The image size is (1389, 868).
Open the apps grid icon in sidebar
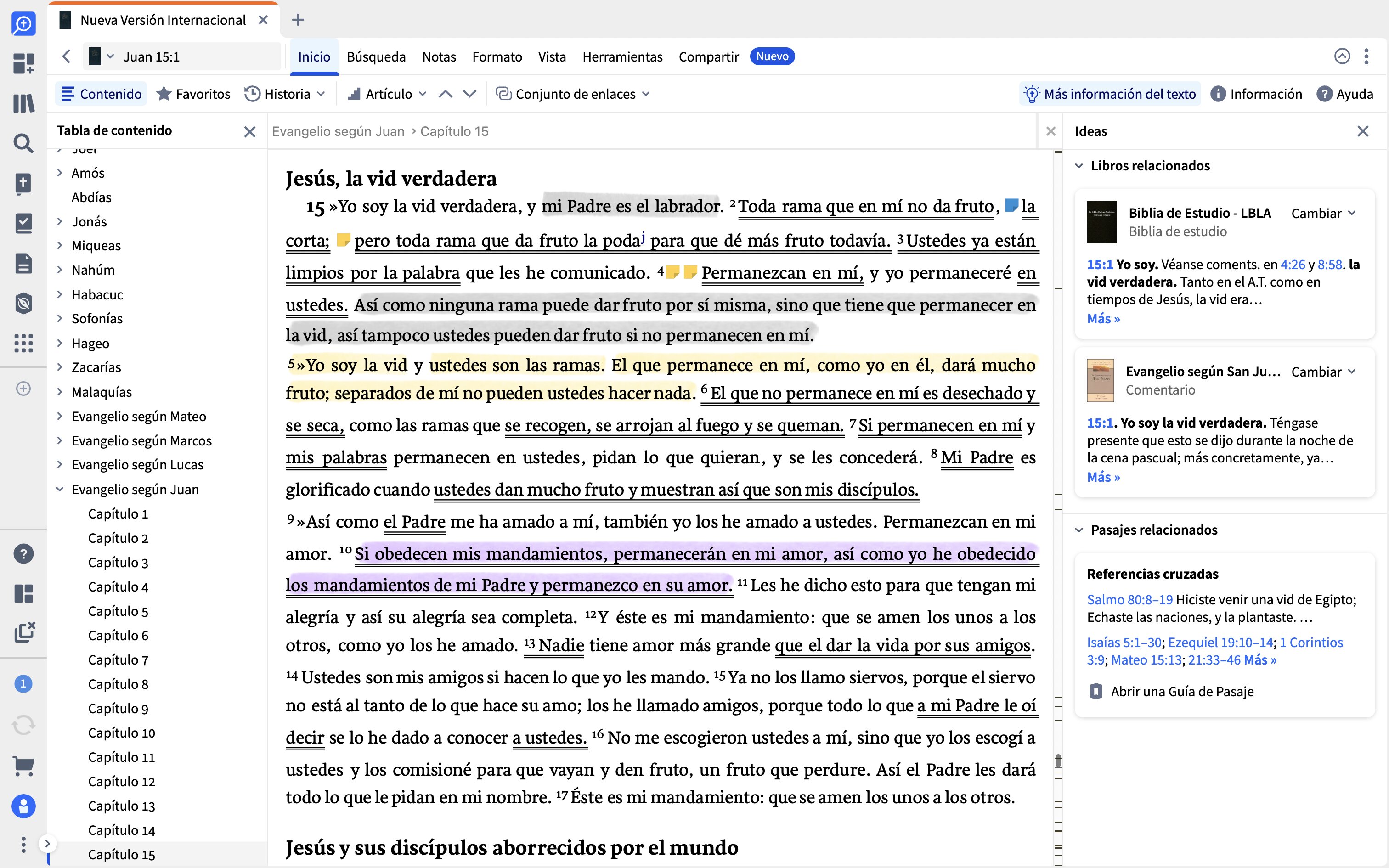[23, 344]
